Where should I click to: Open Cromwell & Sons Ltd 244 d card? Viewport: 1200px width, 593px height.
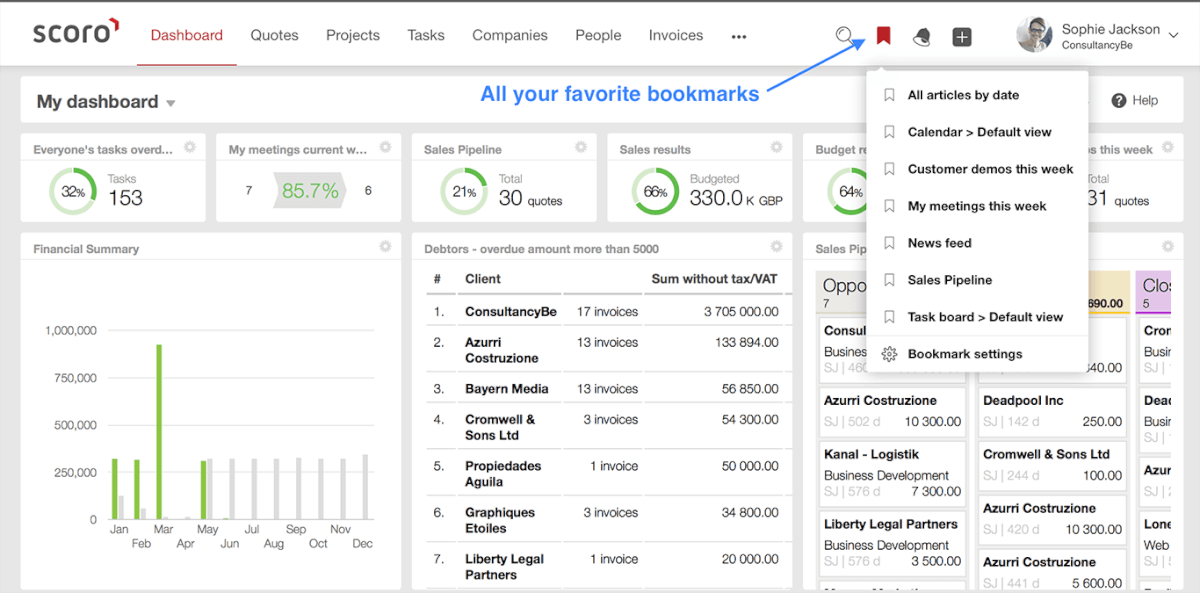pyautogui.click(x=1052, y=464)
